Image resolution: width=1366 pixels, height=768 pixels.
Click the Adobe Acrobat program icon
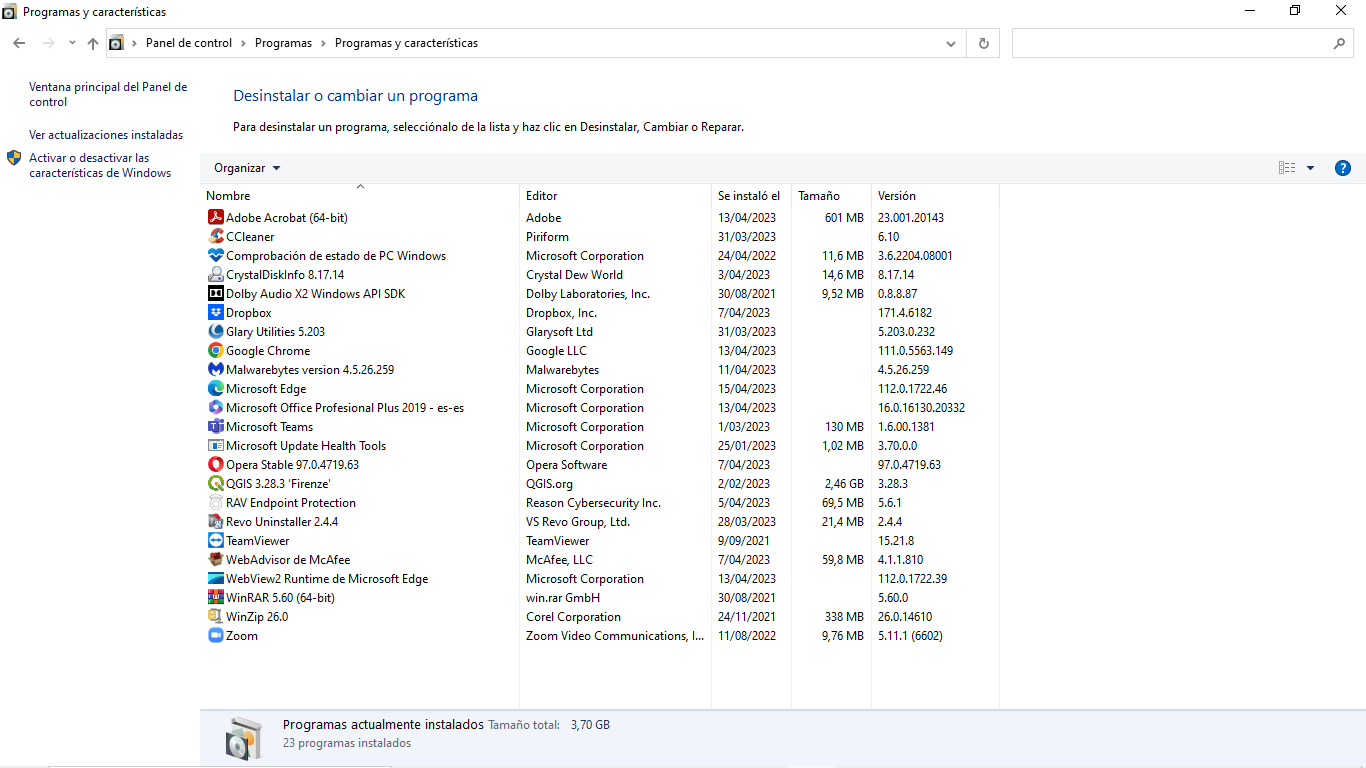[x=215, y=218]
